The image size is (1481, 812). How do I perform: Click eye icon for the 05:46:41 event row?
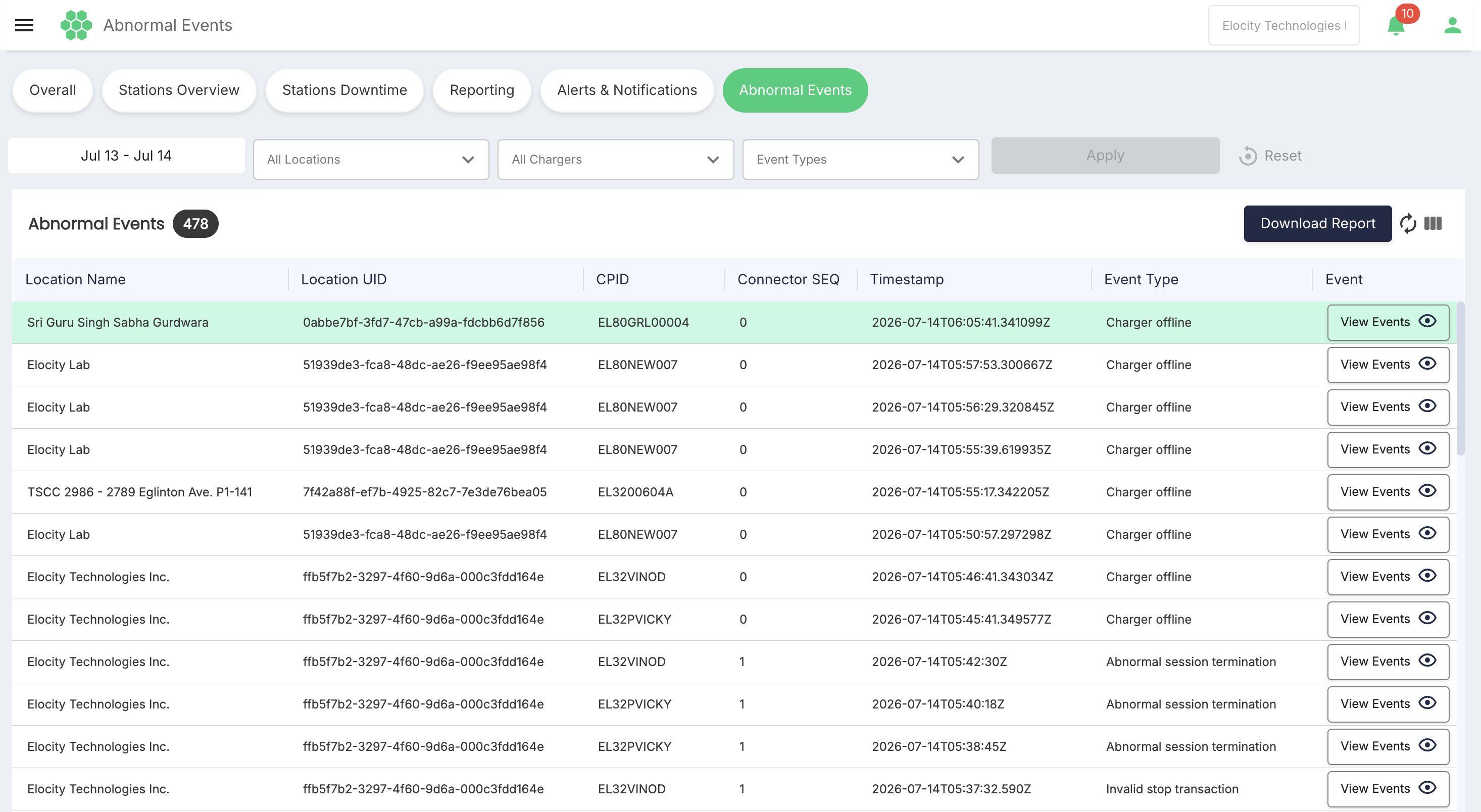coord(1427,576)
